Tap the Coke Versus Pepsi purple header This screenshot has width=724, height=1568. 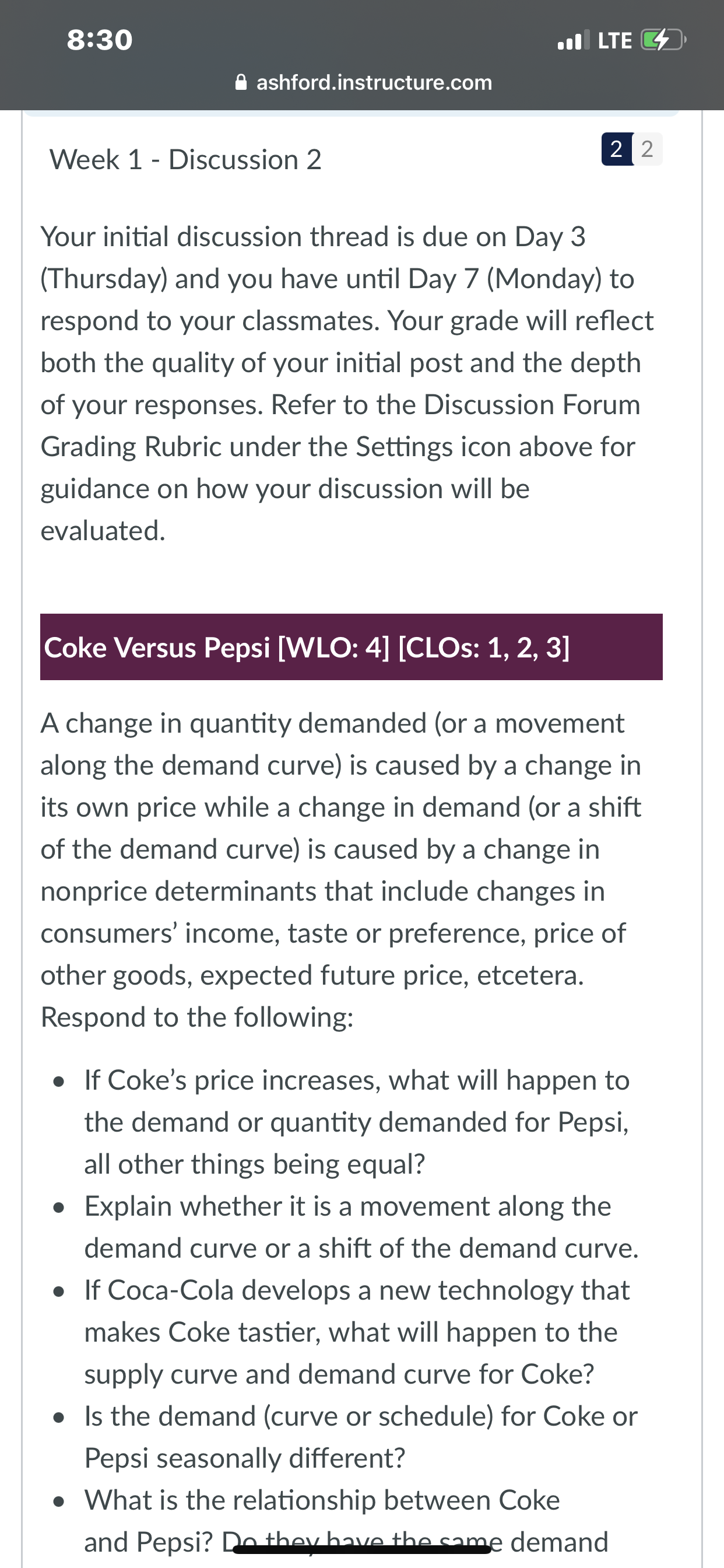(351, 646)
